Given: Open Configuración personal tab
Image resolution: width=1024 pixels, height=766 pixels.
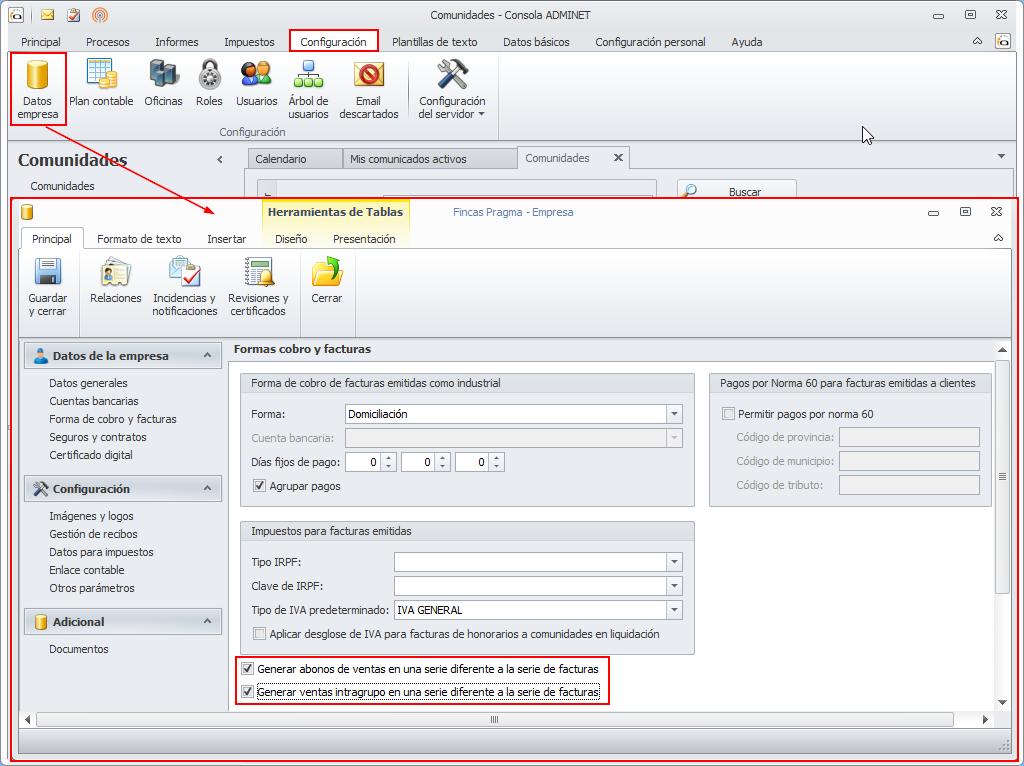Looking at the screenshot, I should (650, 42).
